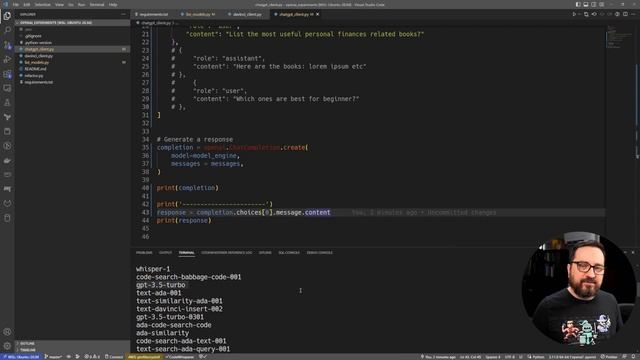Open the Testing flask icon view
Screen dimensions: 640x360
click(7, 102)
